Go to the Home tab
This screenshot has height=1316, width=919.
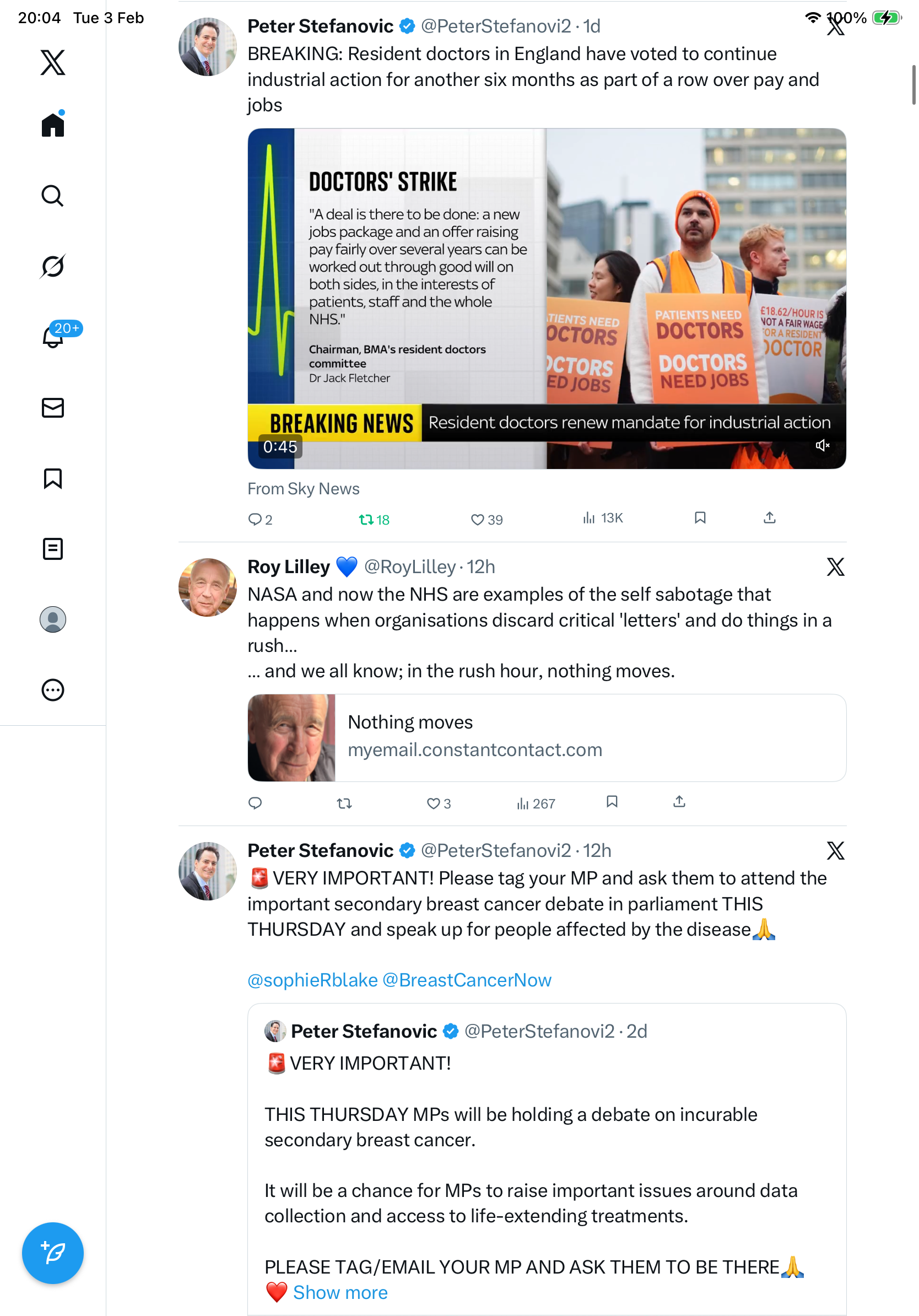(53, 124)
